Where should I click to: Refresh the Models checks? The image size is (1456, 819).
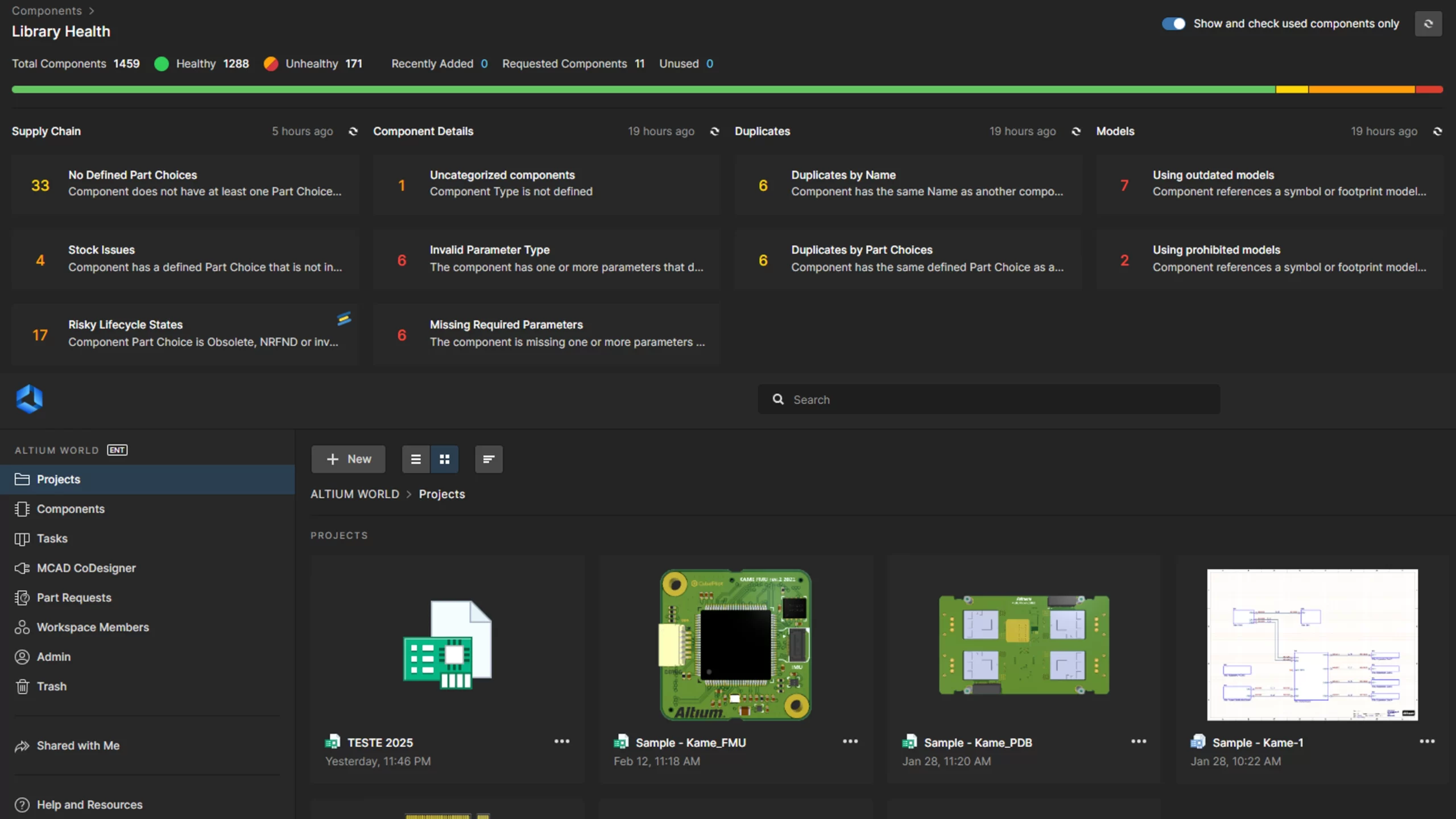(1438, 131)
